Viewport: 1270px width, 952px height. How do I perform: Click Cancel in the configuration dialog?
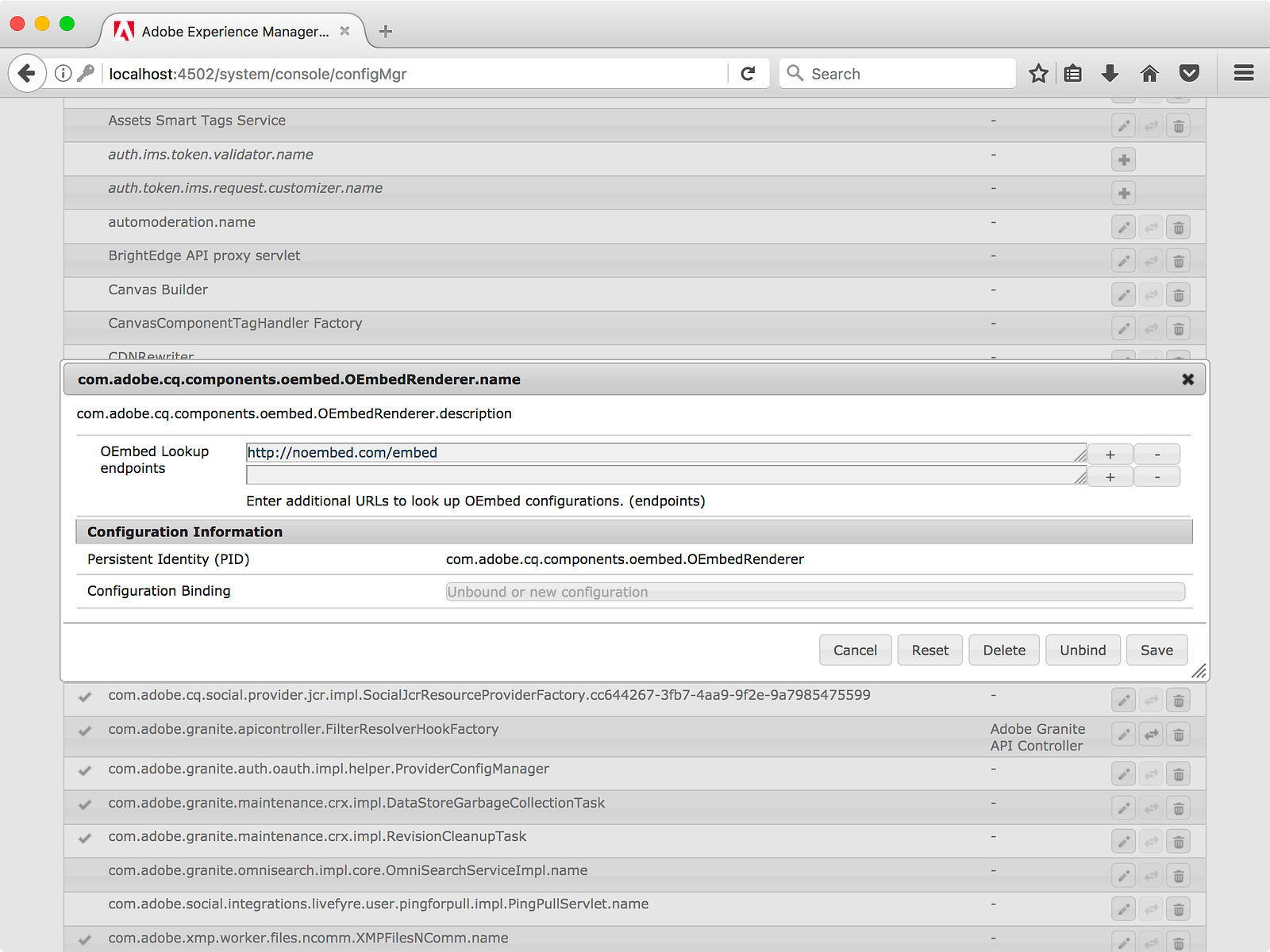[856, 650]
